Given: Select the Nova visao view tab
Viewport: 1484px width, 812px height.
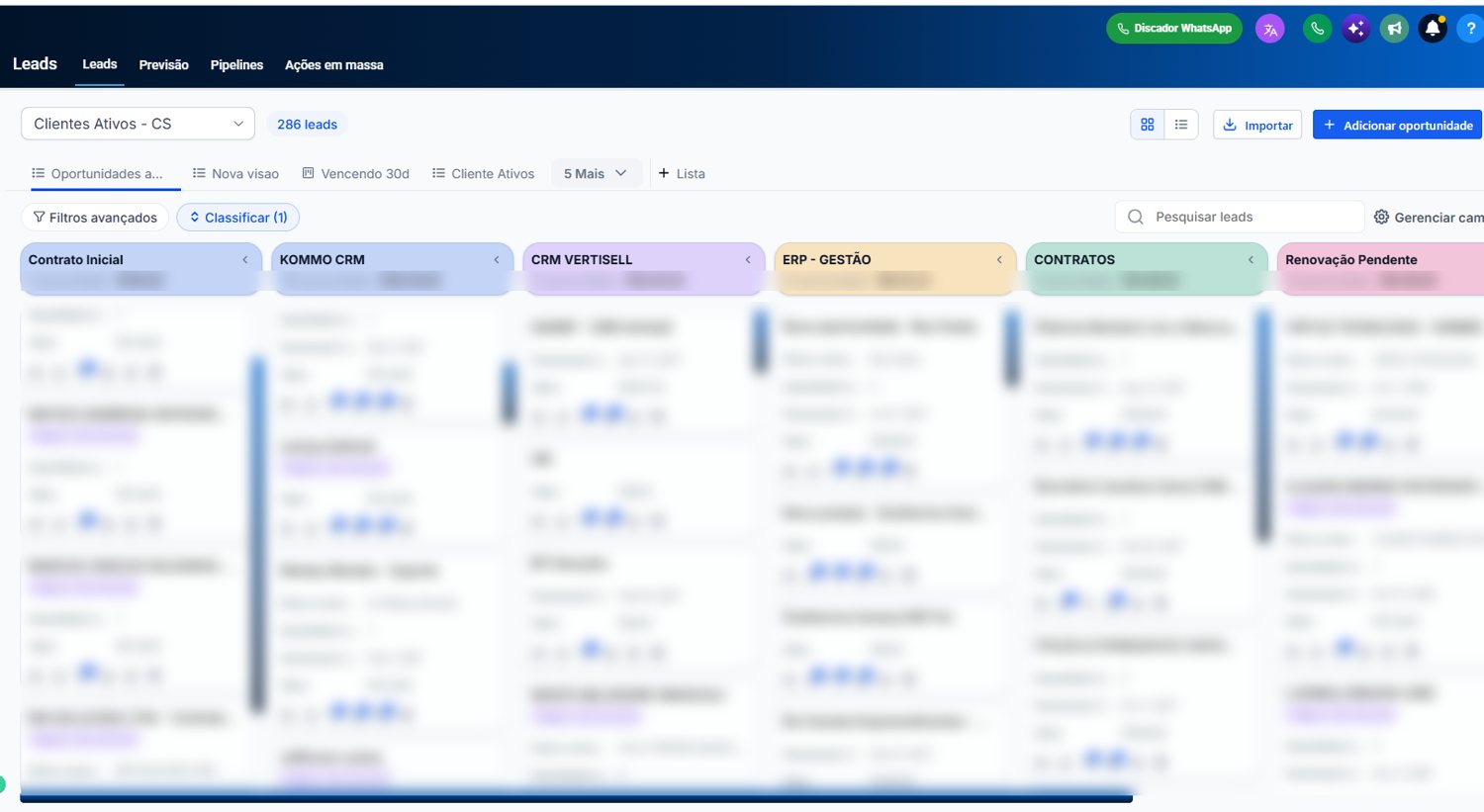Looking at the screenshot, I should coord(235,174).
